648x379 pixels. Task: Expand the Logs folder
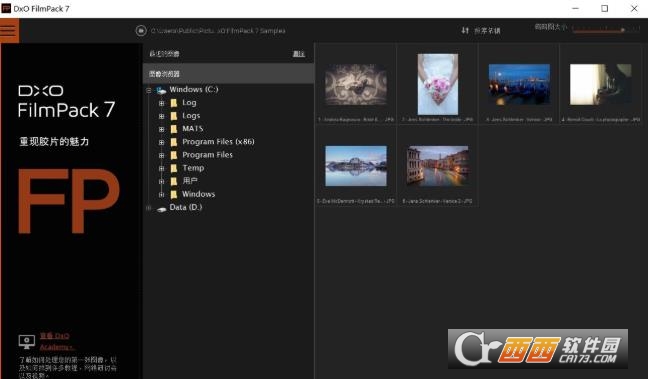(162, 116)
